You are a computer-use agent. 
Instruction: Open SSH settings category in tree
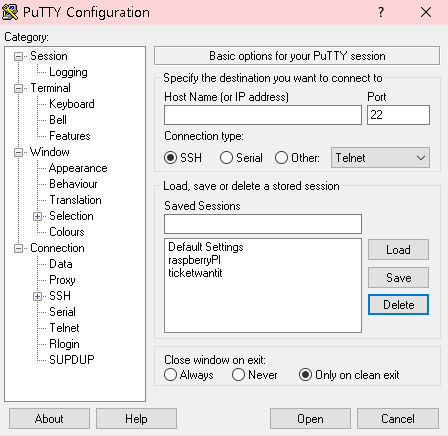pyautogui.click(x=60, y=296)
